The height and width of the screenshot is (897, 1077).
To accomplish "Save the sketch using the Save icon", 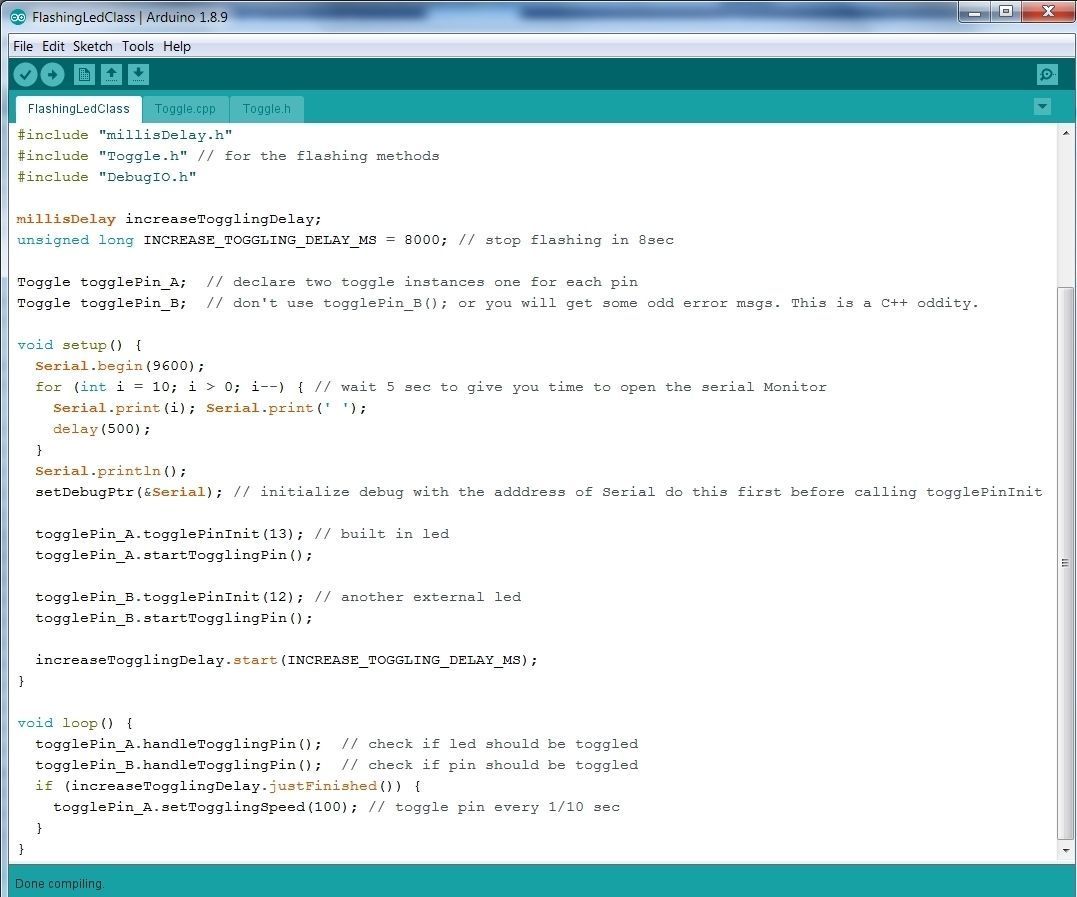I will tap(138, 74).
